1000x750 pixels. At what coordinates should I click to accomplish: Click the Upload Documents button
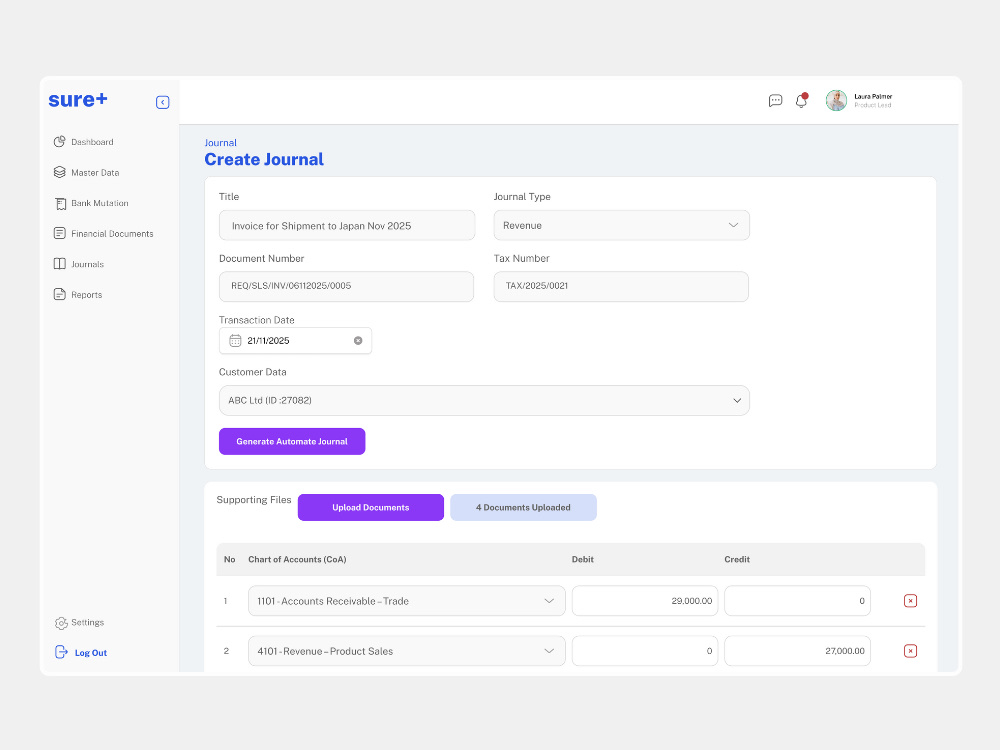(x=371, y=508)
